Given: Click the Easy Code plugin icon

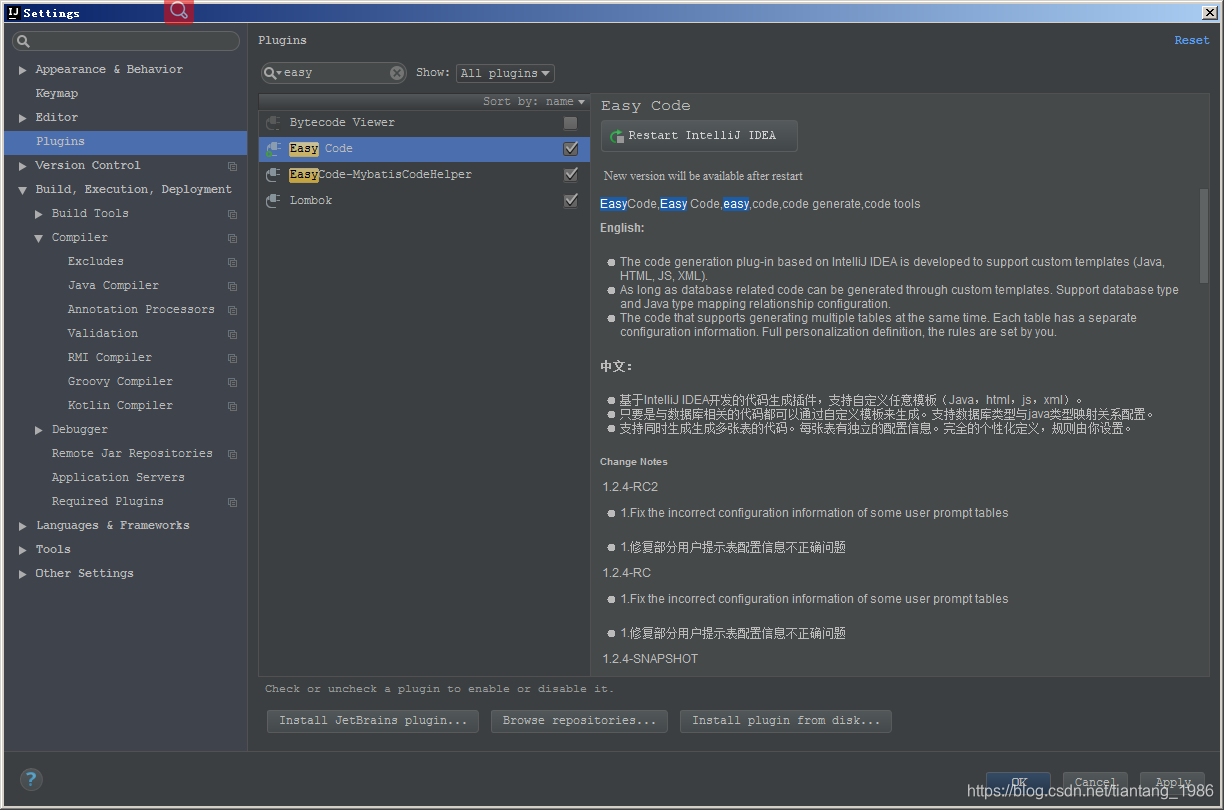Looking at the screenshot, I should pyautogui.click(x=273, y=149).
